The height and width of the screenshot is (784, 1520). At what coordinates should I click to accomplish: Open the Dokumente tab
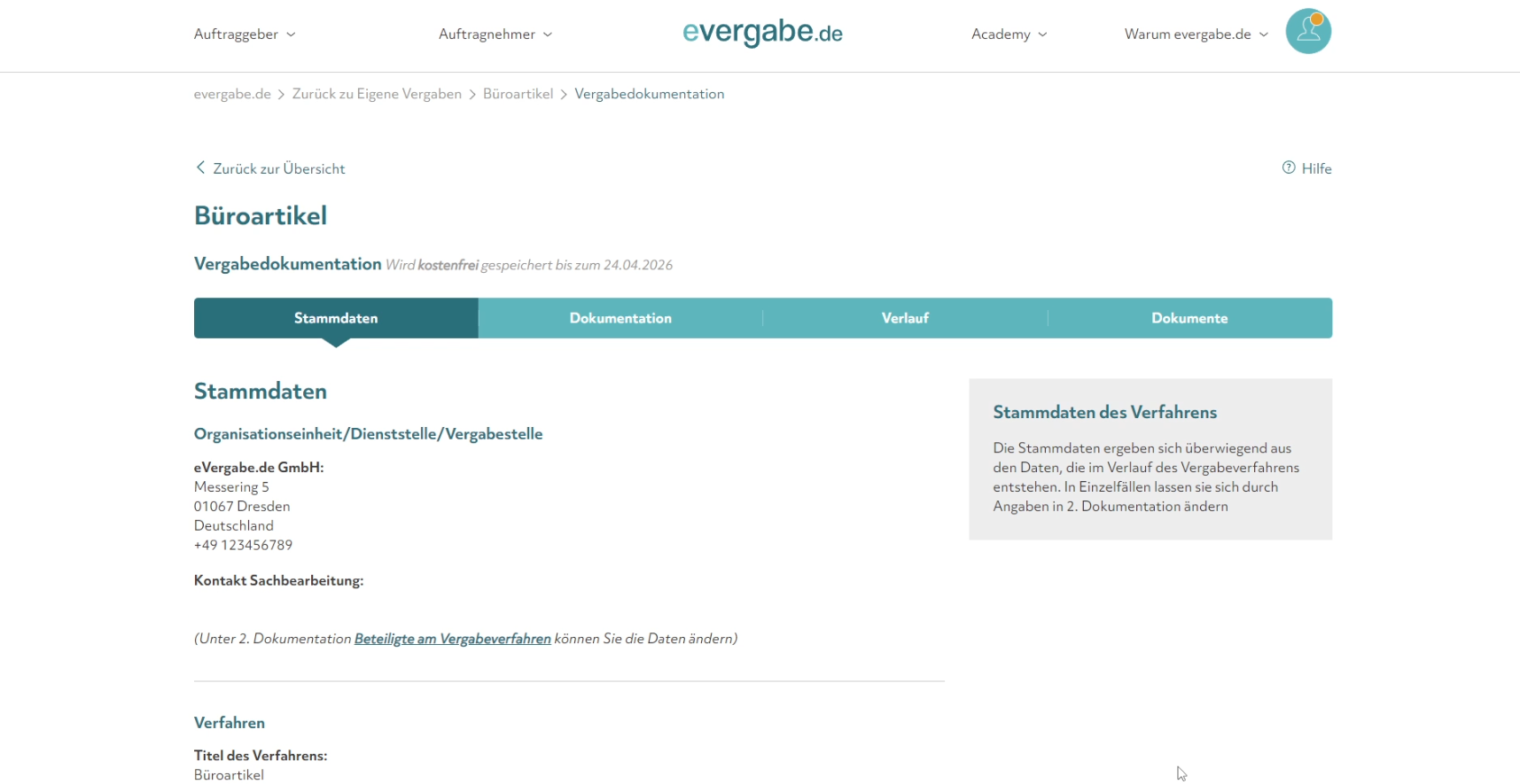point(1189,318)
